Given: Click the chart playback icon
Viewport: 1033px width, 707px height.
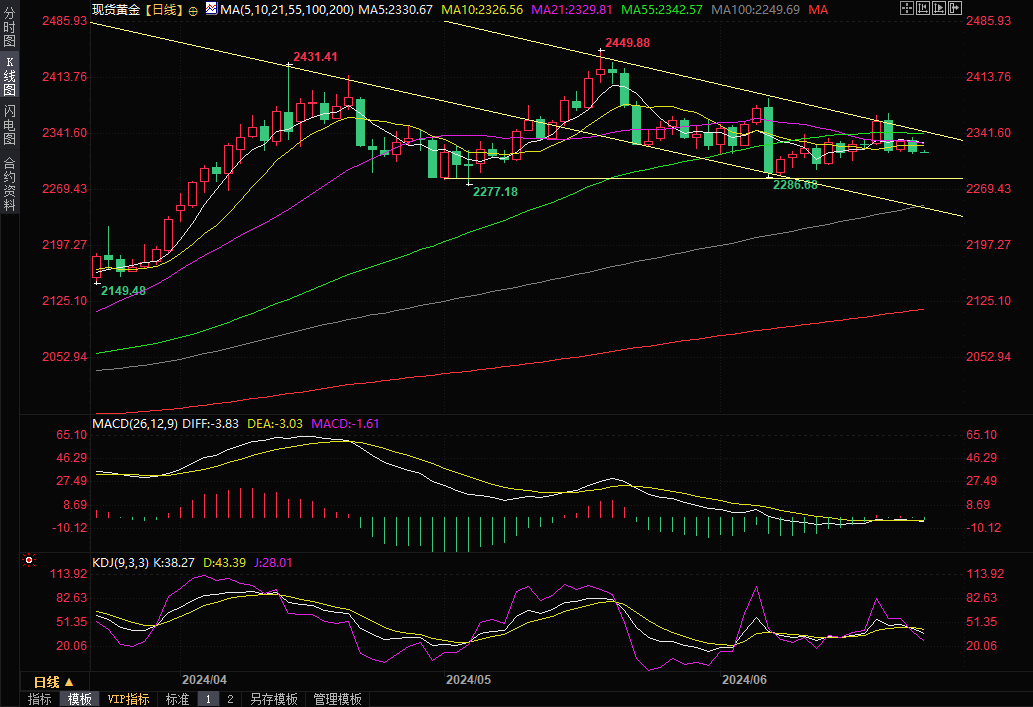Looking at the screenshot, I should tap(939, 8).
